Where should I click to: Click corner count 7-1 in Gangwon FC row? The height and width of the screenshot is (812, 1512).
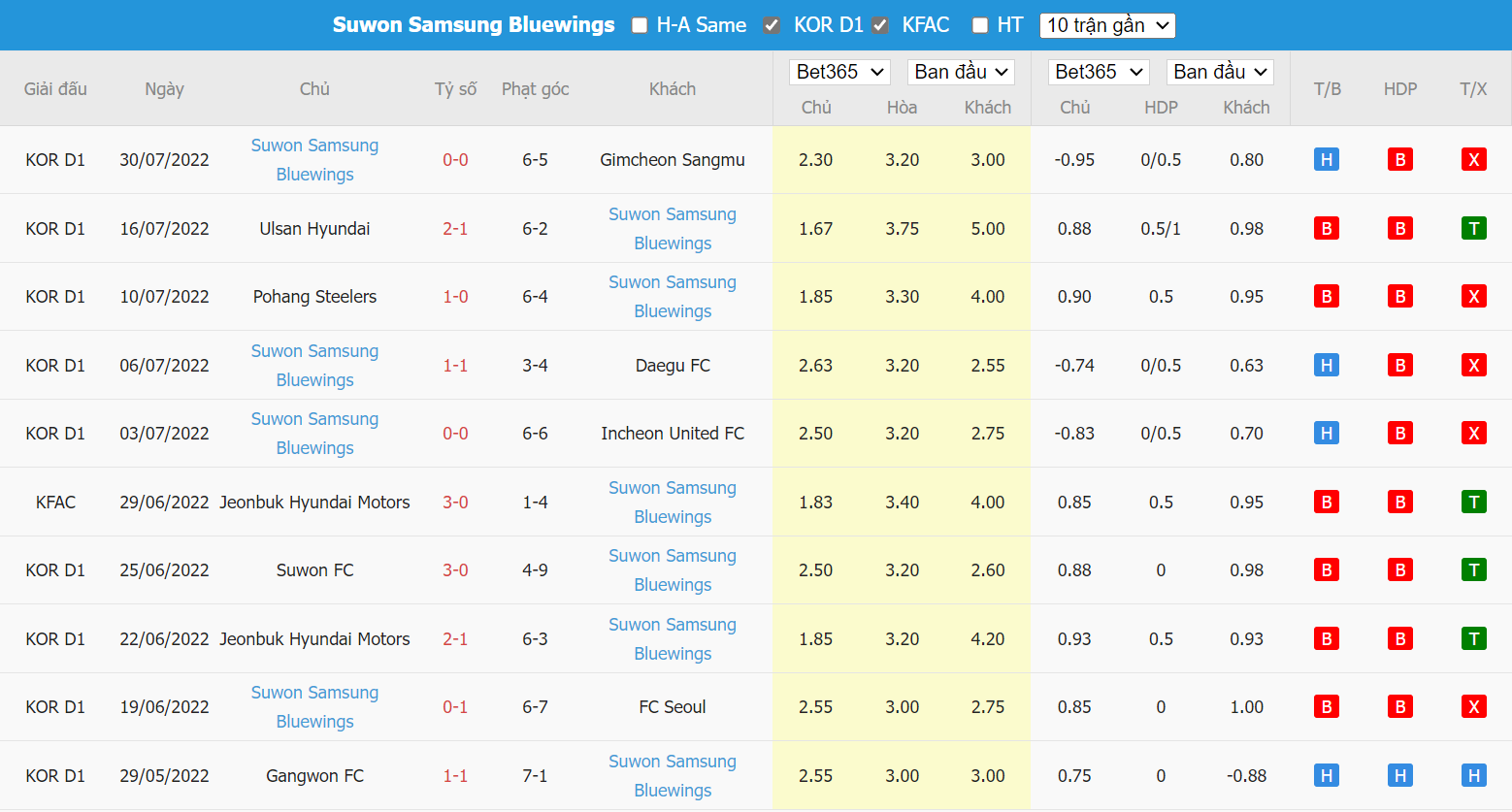(x=535, y=776)
